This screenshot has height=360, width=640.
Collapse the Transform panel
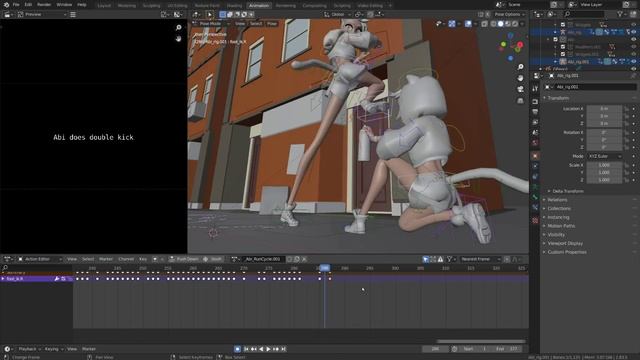click(x=558, y=98)
